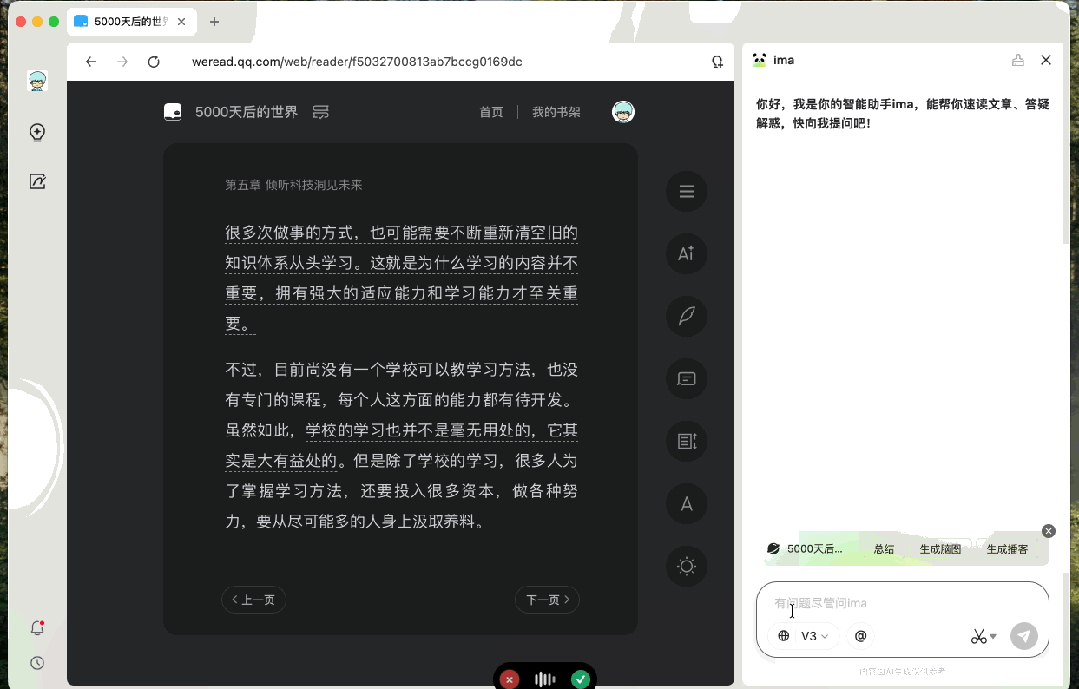Open history clock icon
The image size is (1079, 689).
37,663
